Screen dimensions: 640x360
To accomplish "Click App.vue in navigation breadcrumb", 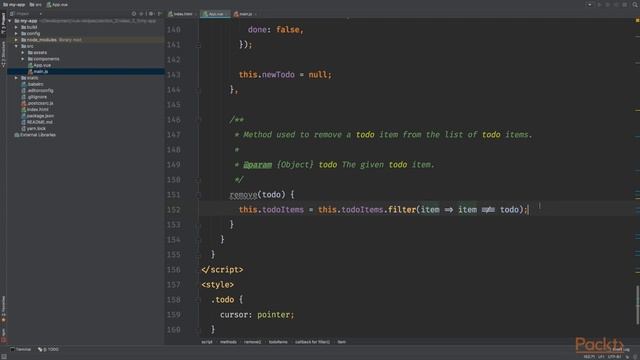I will tap(57, 4).
